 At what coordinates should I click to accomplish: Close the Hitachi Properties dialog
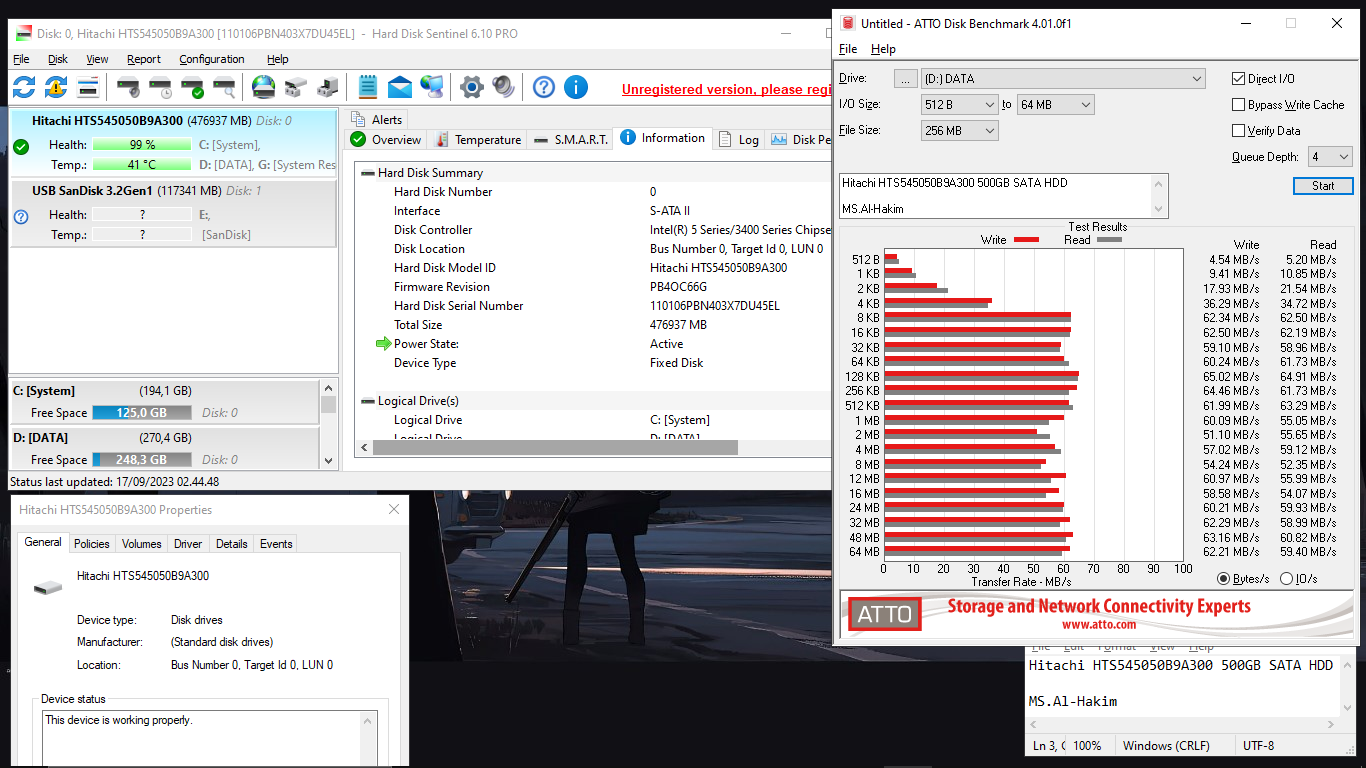[393, 510]
